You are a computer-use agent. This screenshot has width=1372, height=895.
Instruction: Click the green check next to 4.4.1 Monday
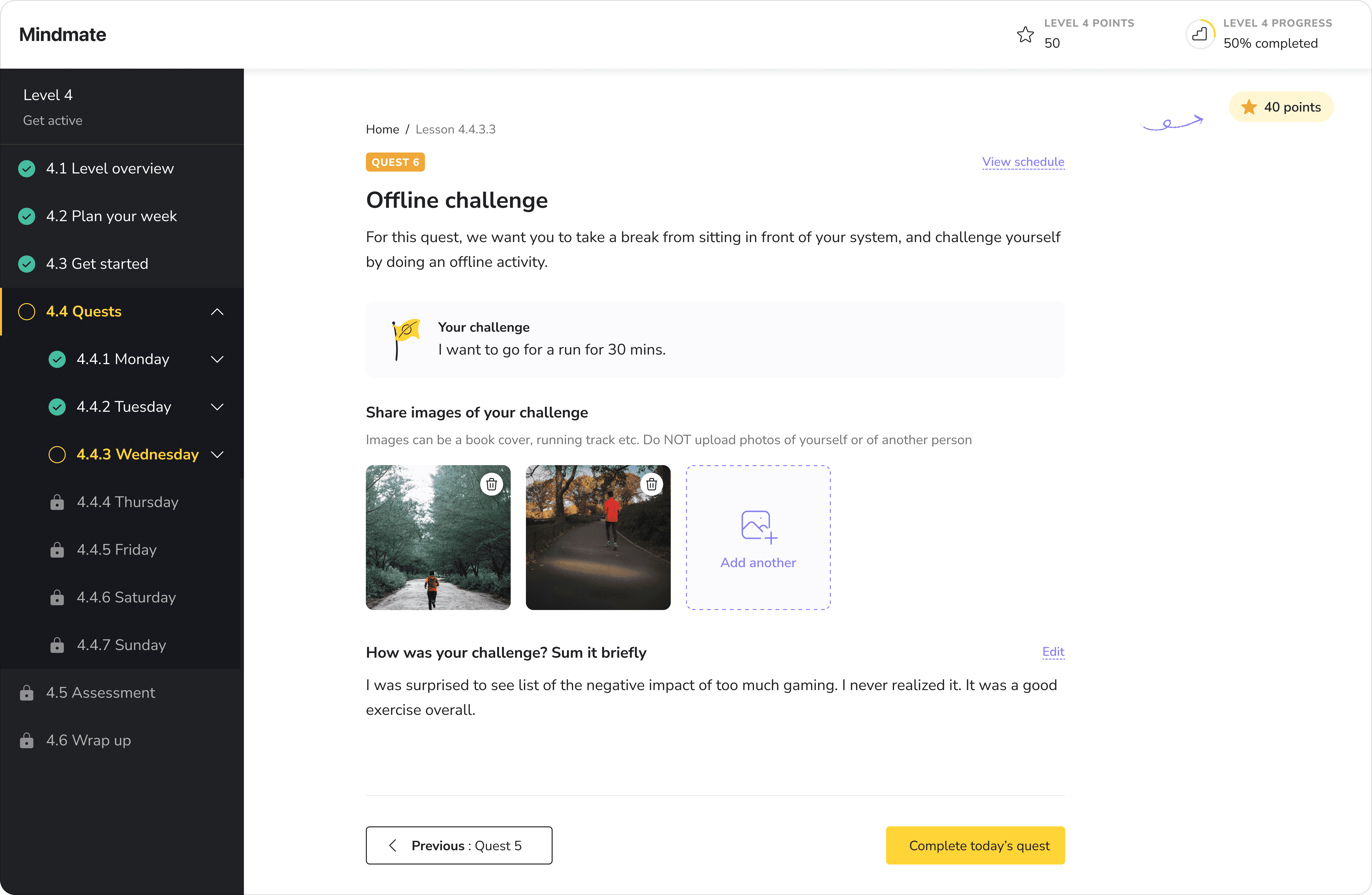tap(57, 359)
